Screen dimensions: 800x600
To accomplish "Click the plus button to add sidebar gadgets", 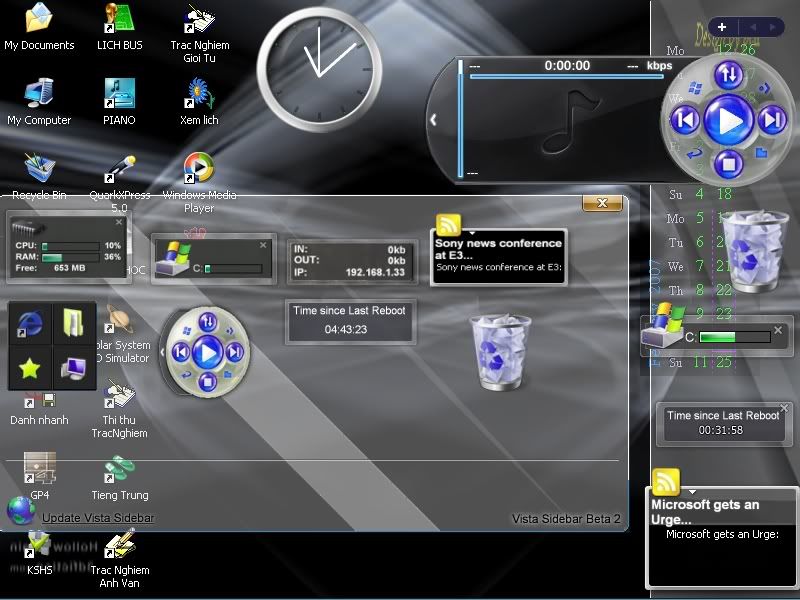I will (722, 27).
